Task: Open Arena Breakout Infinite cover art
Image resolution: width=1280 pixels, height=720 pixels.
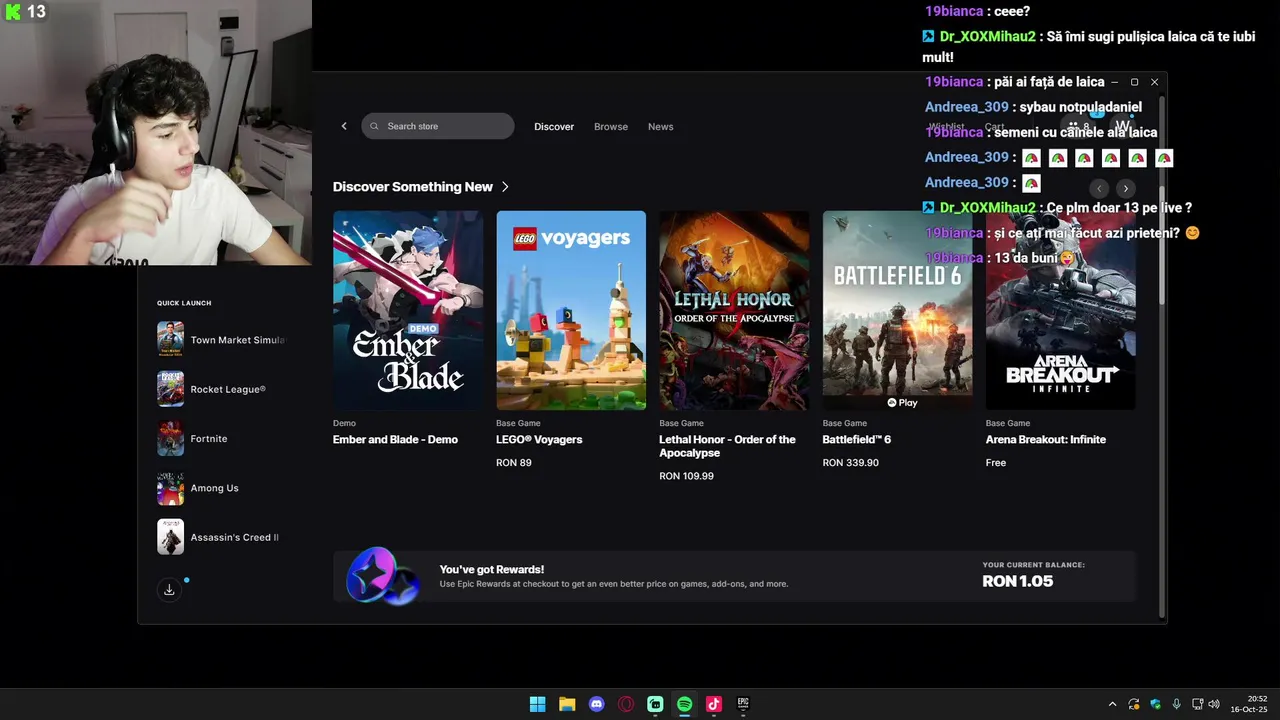Action: (1061, 310)
